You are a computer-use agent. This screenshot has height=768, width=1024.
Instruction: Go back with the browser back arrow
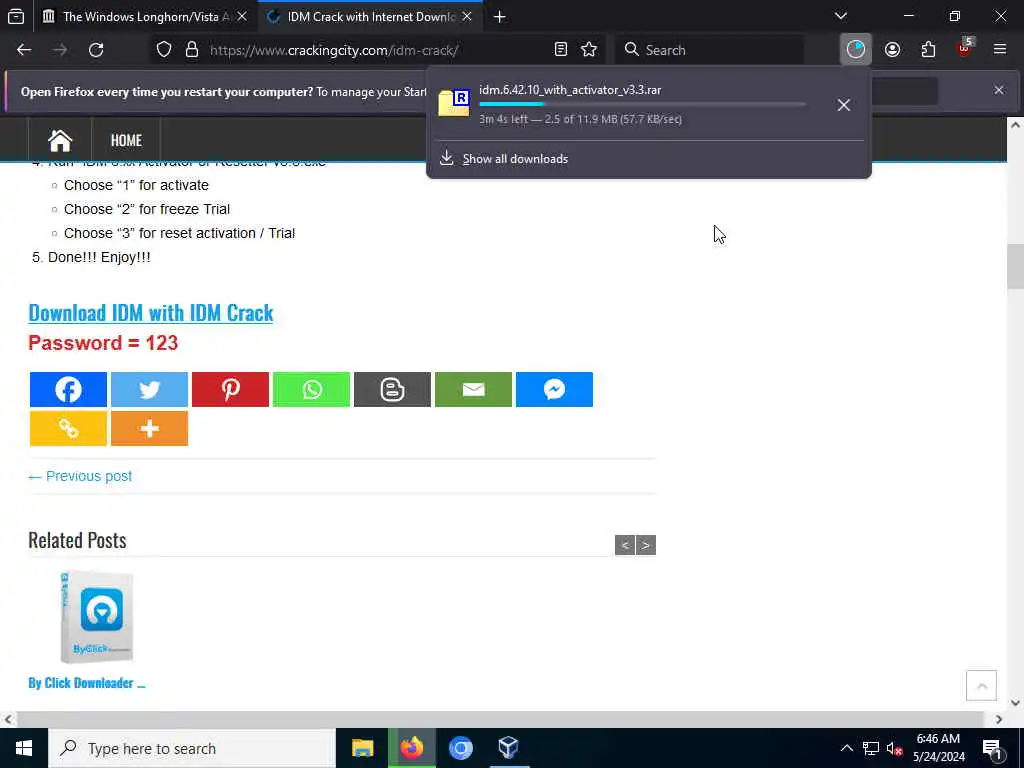(24, 50)
